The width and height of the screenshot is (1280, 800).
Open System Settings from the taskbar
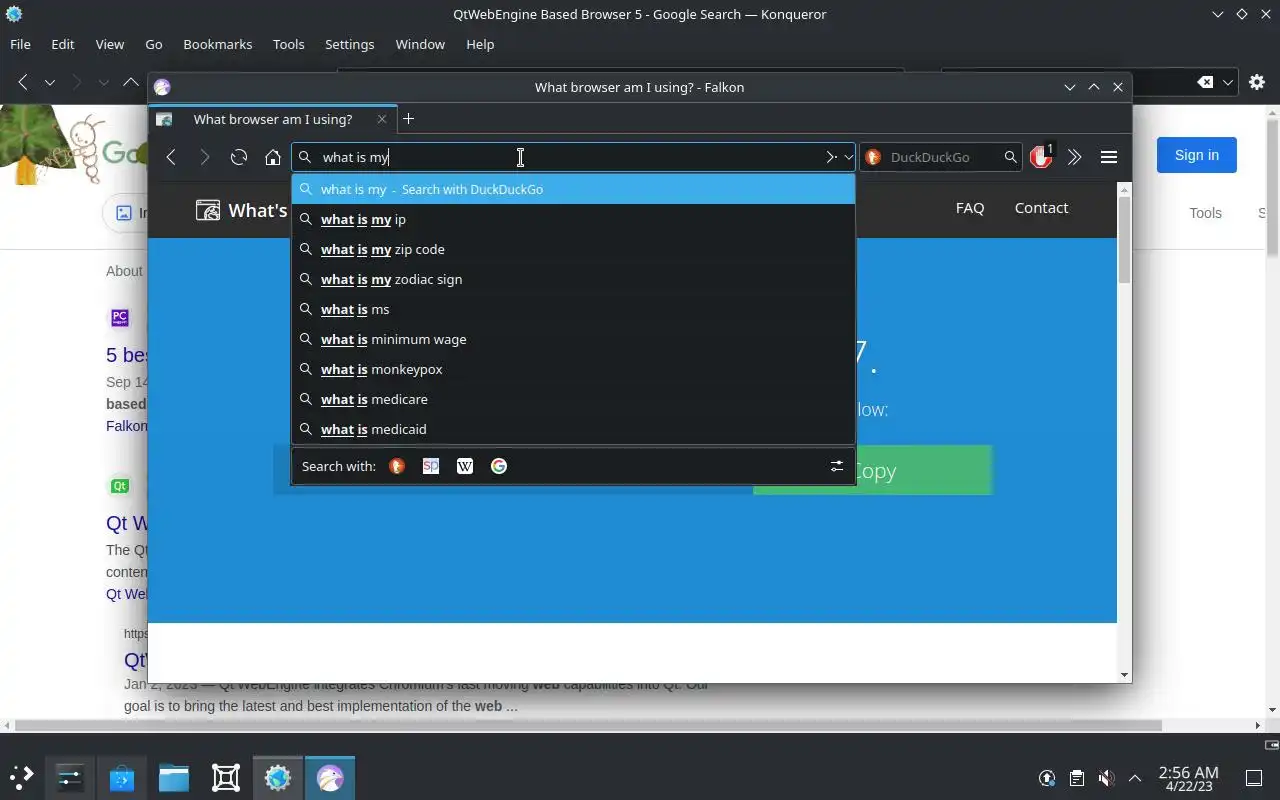[x=70, y=777]
